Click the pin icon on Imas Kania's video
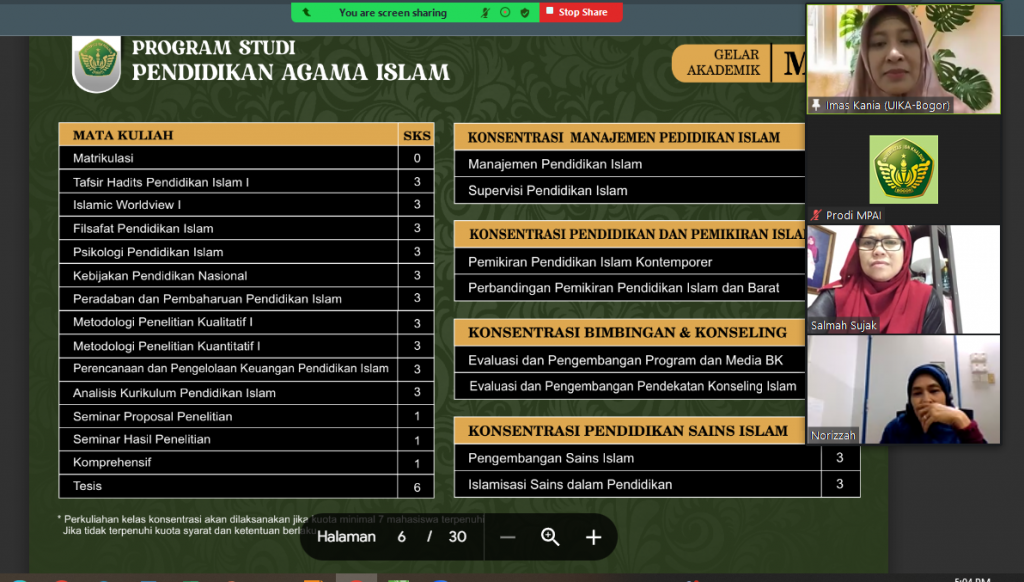 point(816,105)
